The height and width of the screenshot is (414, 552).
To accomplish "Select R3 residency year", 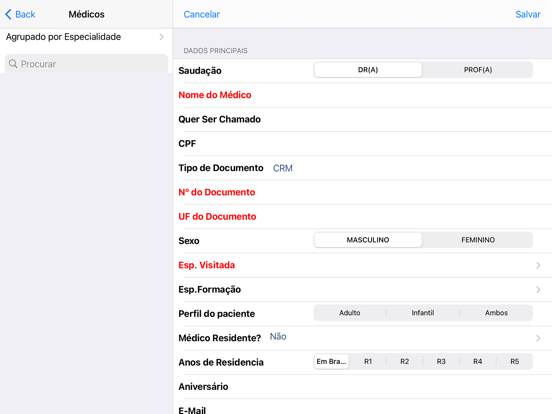I will click(x=441, y=362).
